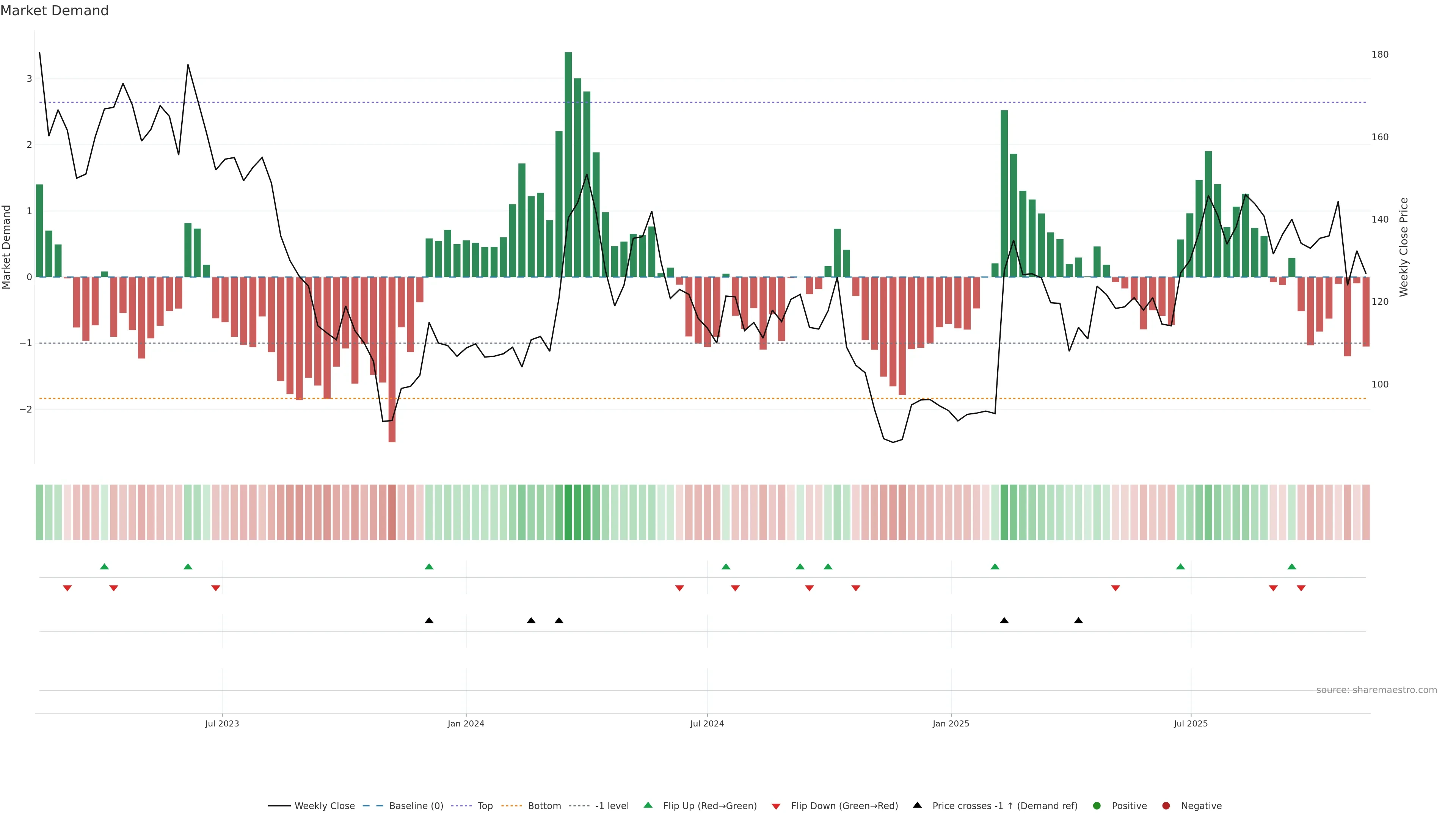Click the green Positive legend dot
1456x819 pixels.
point(1097,806)
